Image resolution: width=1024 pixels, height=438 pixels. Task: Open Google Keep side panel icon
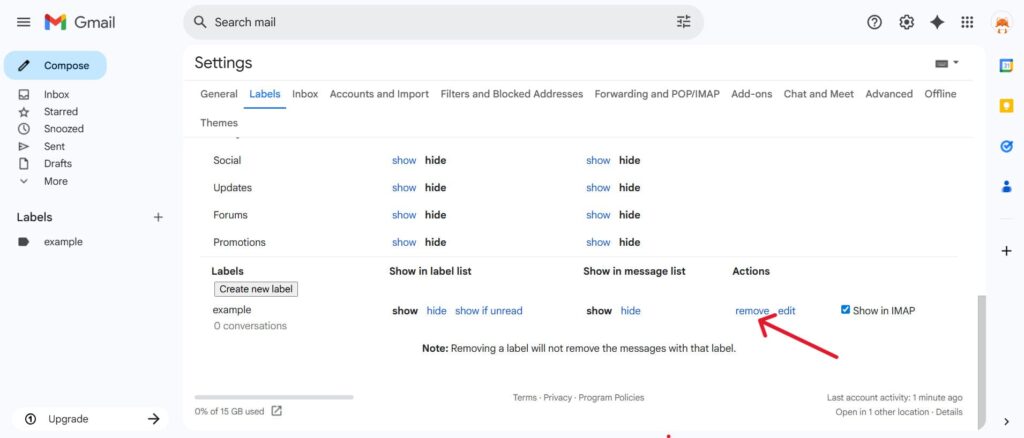(x=1006, y=106)
